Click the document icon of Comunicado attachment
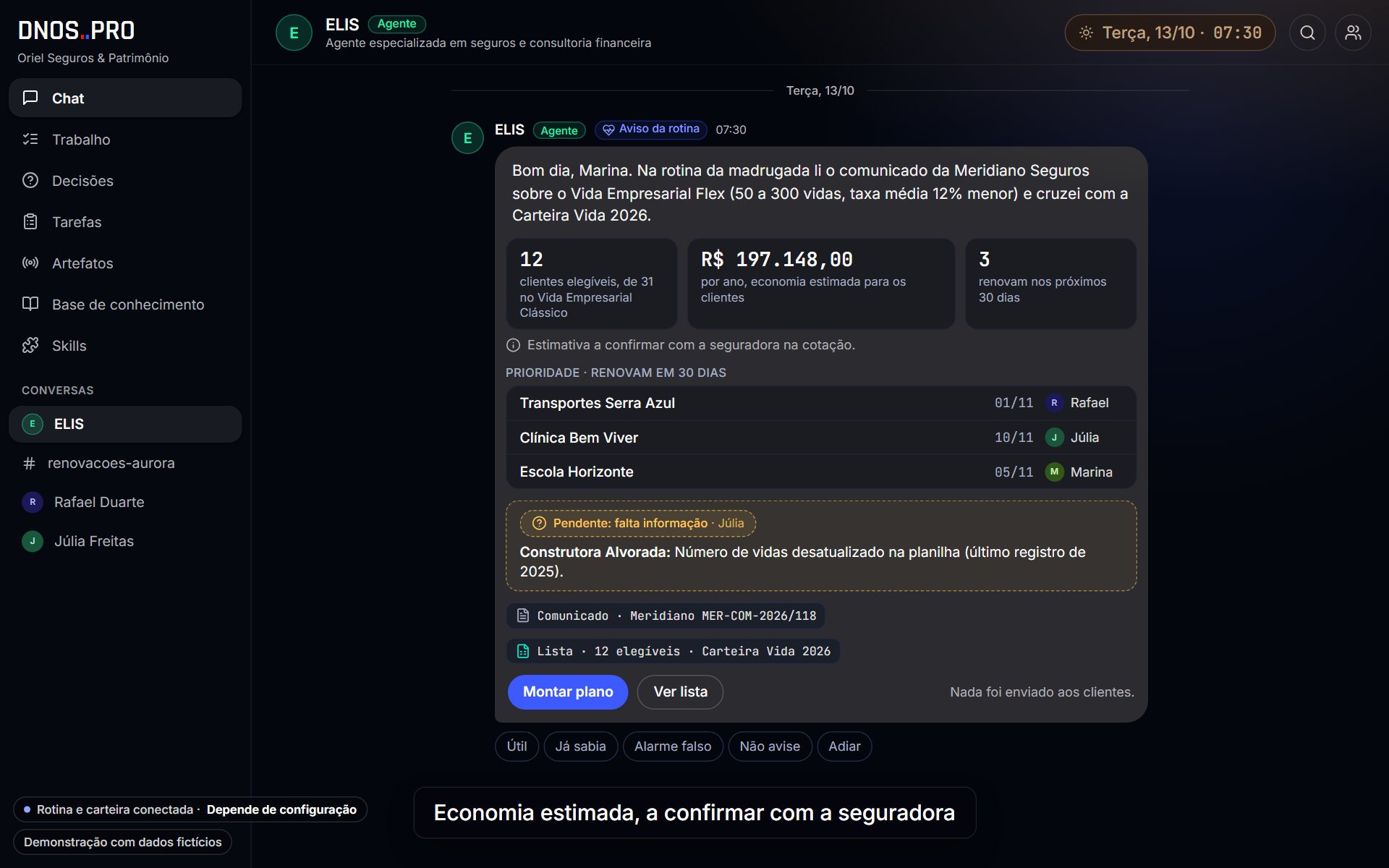Viewport: 1389px width, 868px height. pyautogui.click(x=523, y=616)
